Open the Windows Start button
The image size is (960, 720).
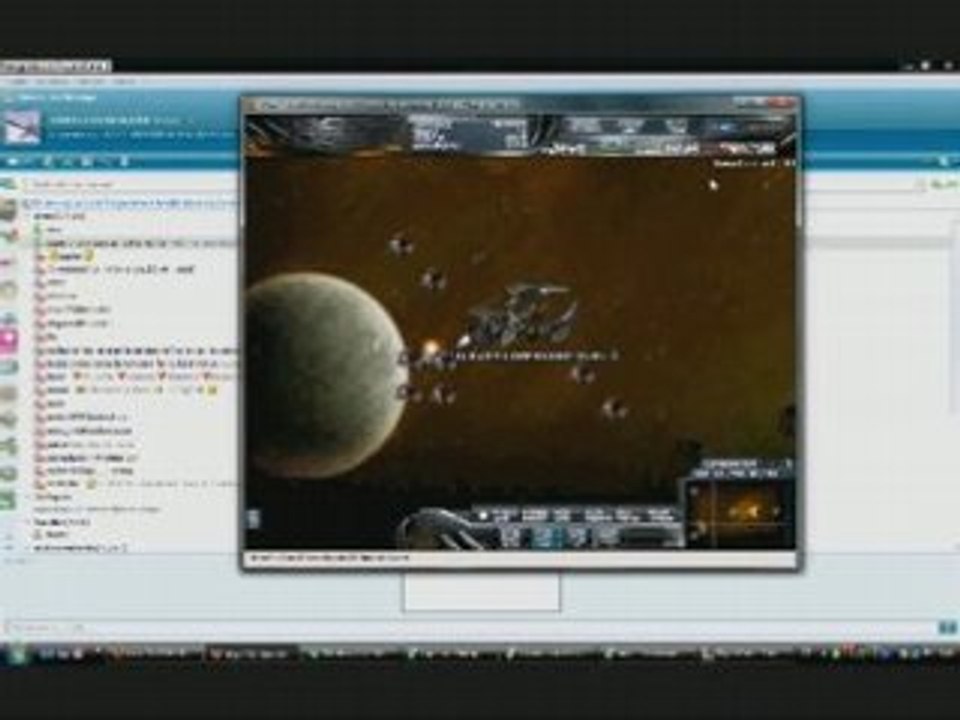click(x=16, y=654)
